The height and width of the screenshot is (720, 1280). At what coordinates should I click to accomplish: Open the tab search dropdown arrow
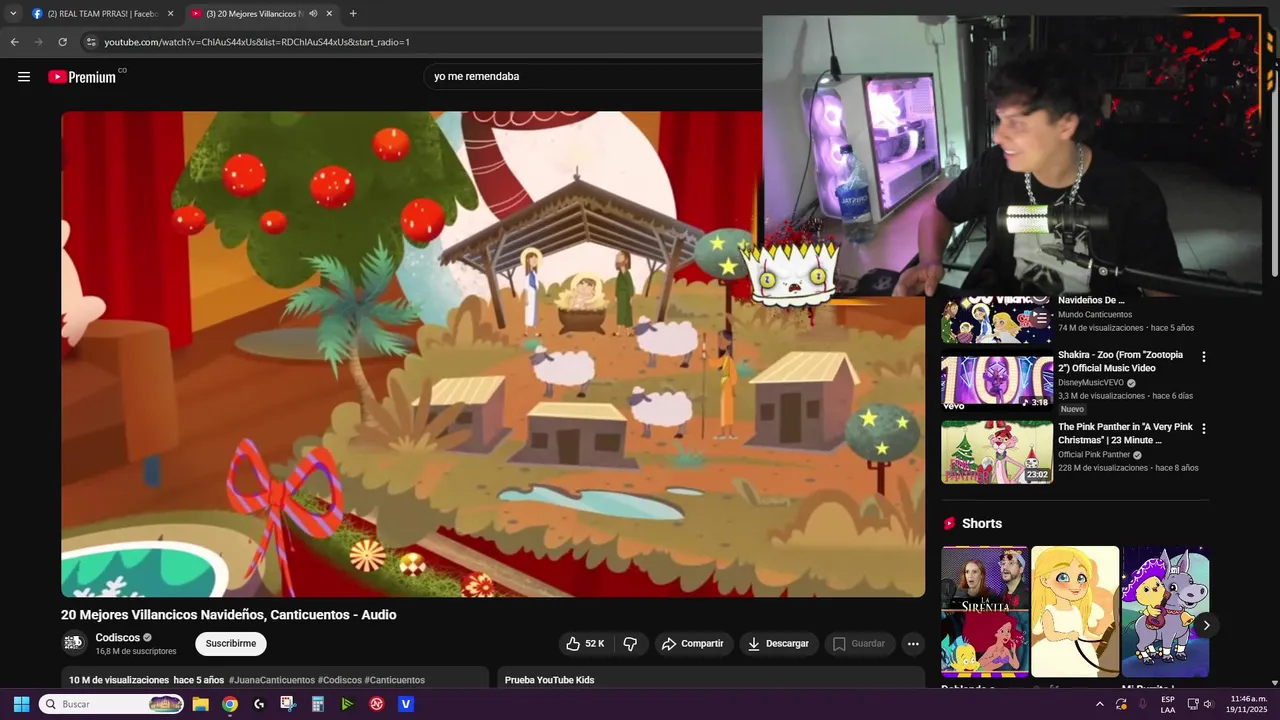13,13
